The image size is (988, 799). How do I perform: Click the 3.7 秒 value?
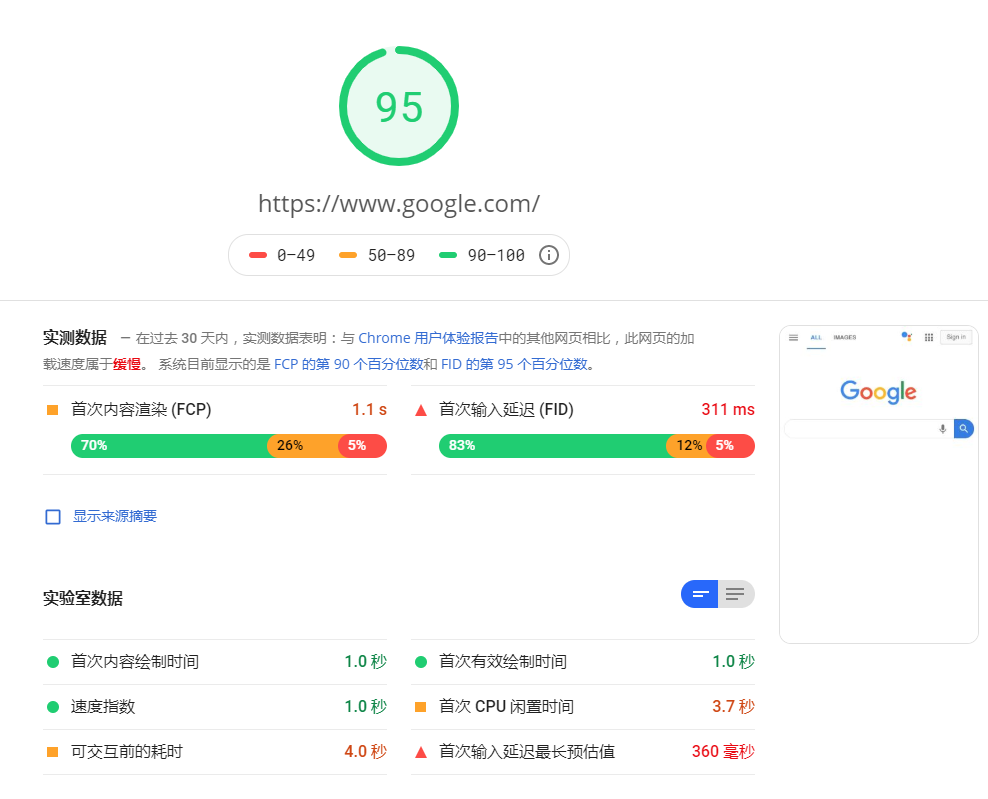pyautogui.click(x=733, y=706)
